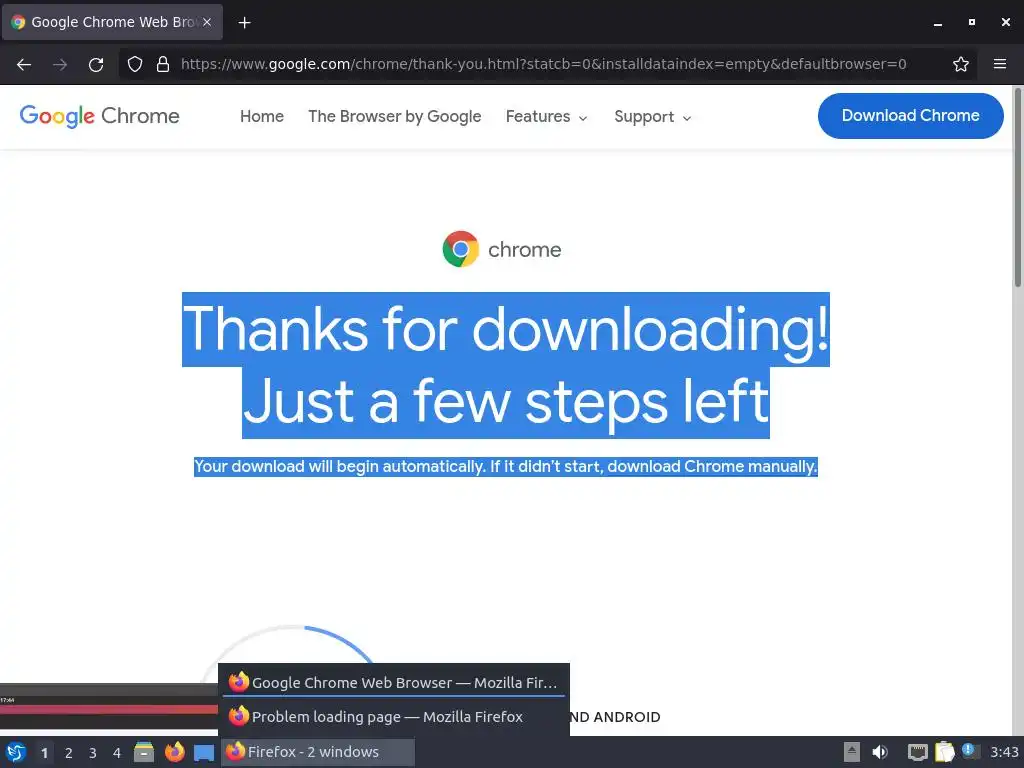Open the tracking protection shield icon

click(x=135, y=64)
